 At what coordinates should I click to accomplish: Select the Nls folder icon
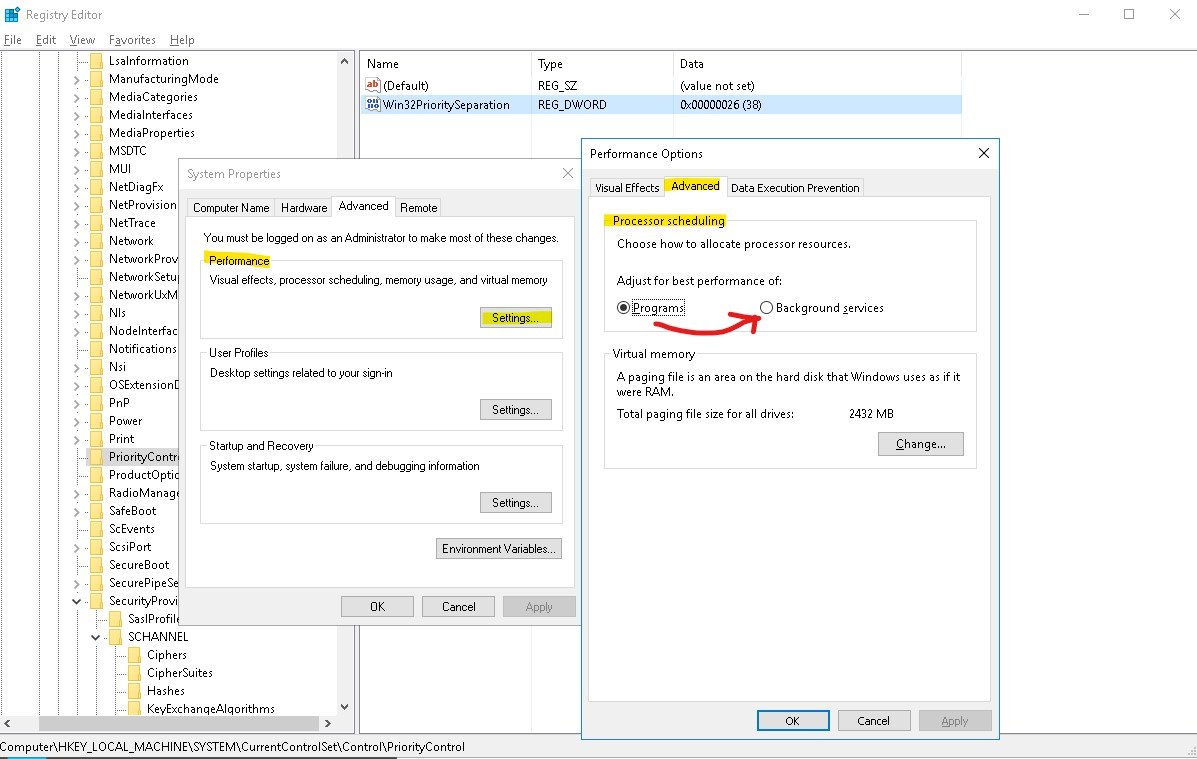[96, 313]
